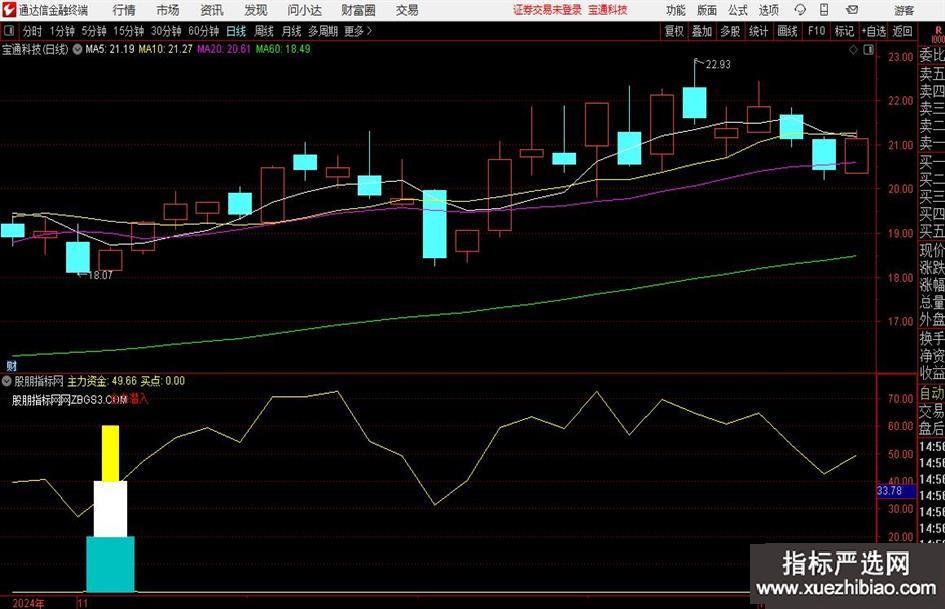This screenshot has height=609, width=945.
Task: Click the 游客 user label
Action: 904,10
